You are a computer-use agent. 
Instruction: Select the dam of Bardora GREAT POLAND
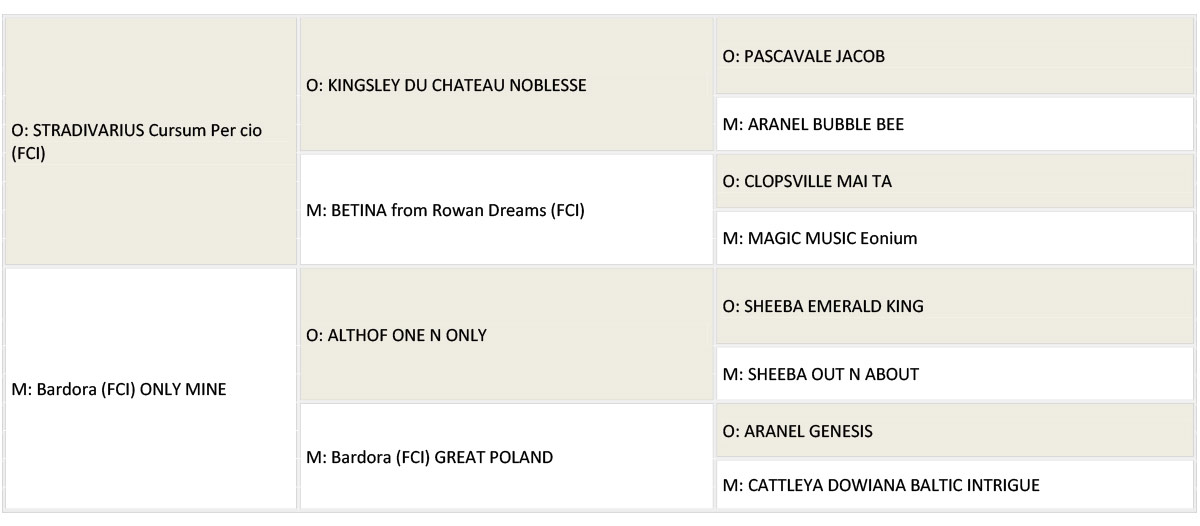pos(880,486)
